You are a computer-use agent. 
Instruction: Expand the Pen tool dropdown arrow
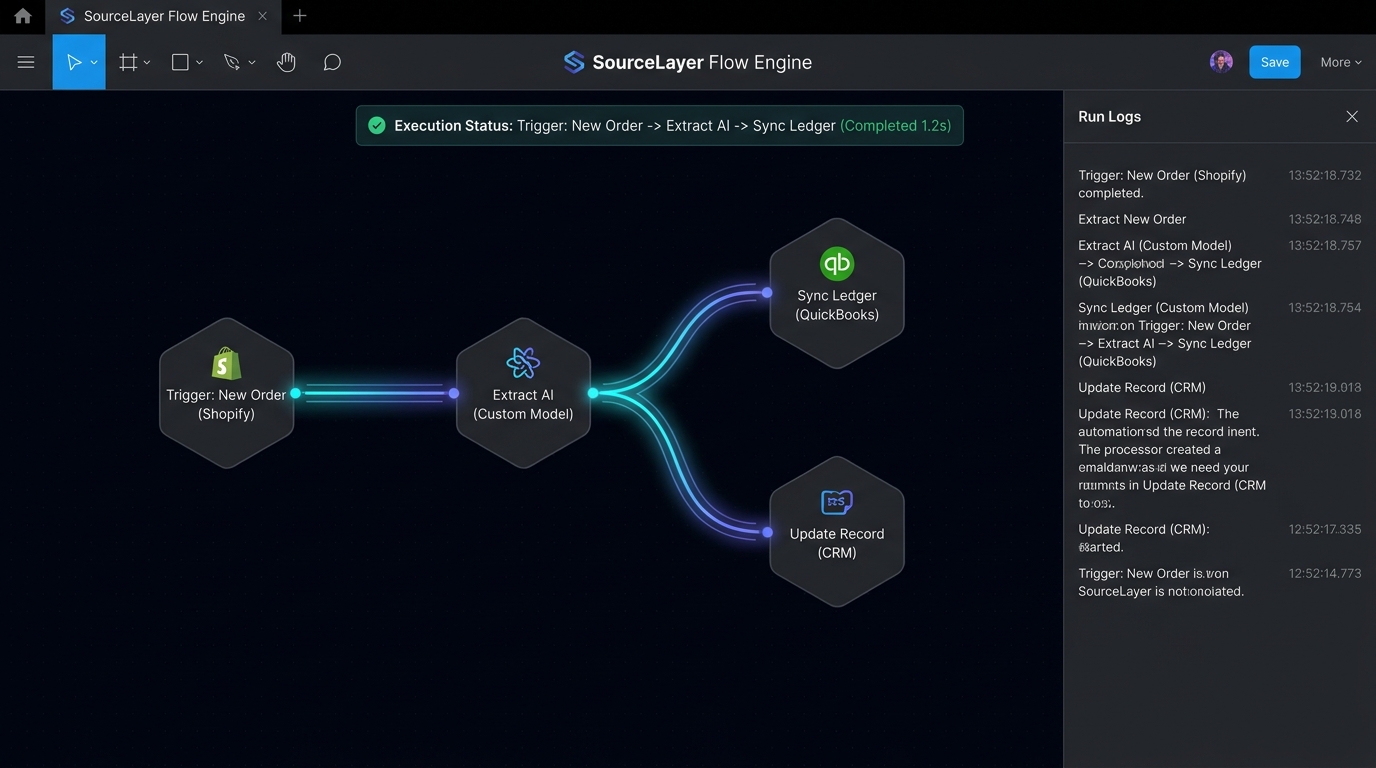[x=252, y=63]
